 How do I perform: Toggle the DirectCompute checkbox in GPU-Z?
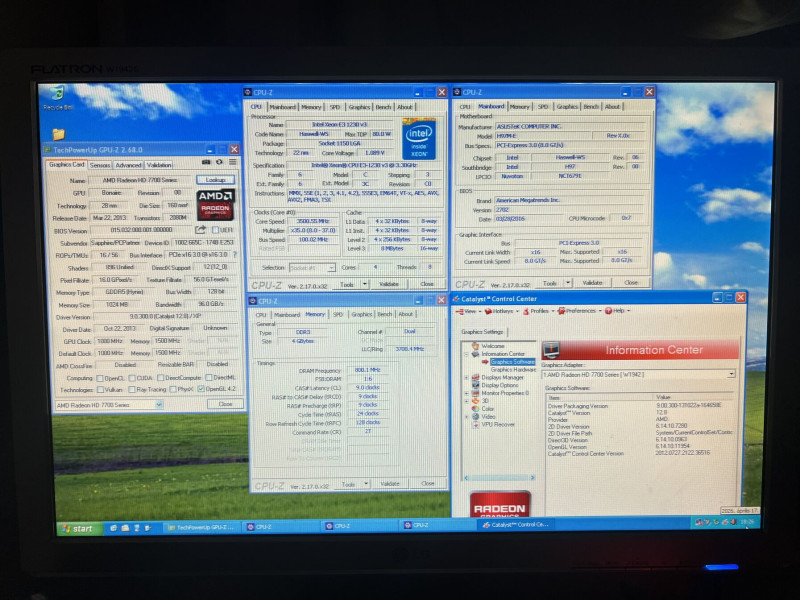(x=160, y=378)
